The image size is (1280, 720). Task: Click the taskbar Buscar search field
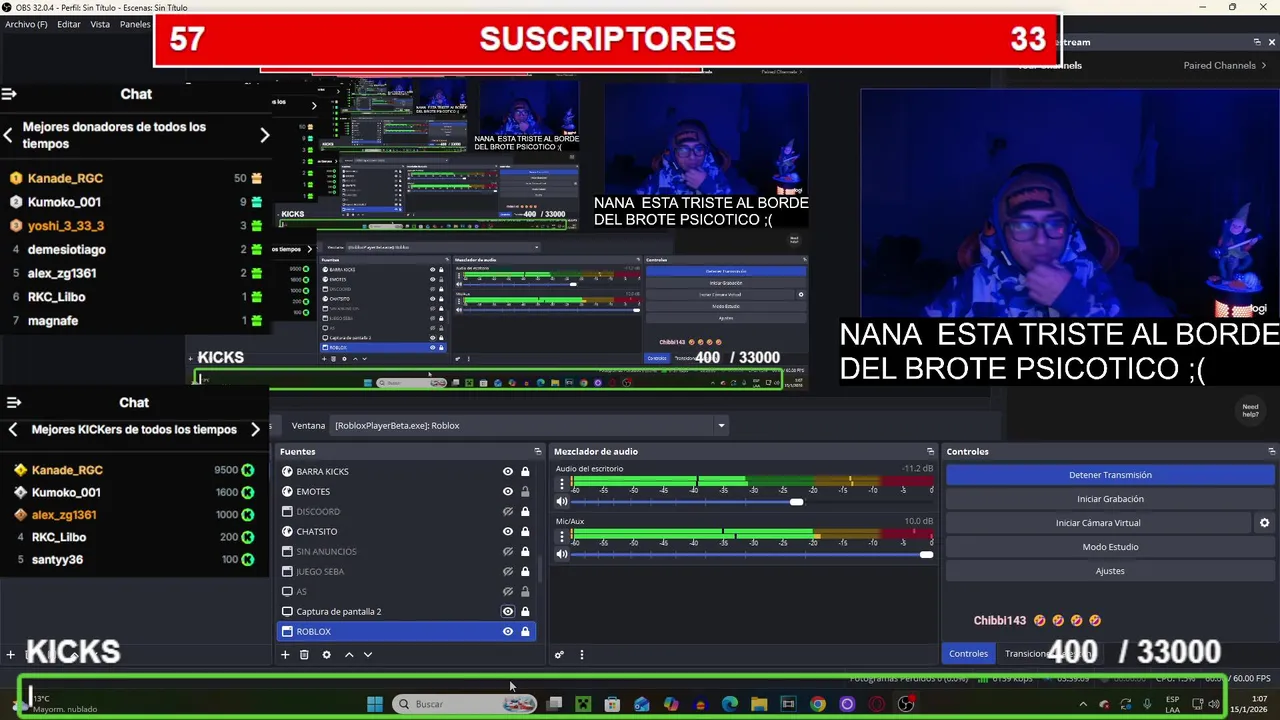pos(465,704)
